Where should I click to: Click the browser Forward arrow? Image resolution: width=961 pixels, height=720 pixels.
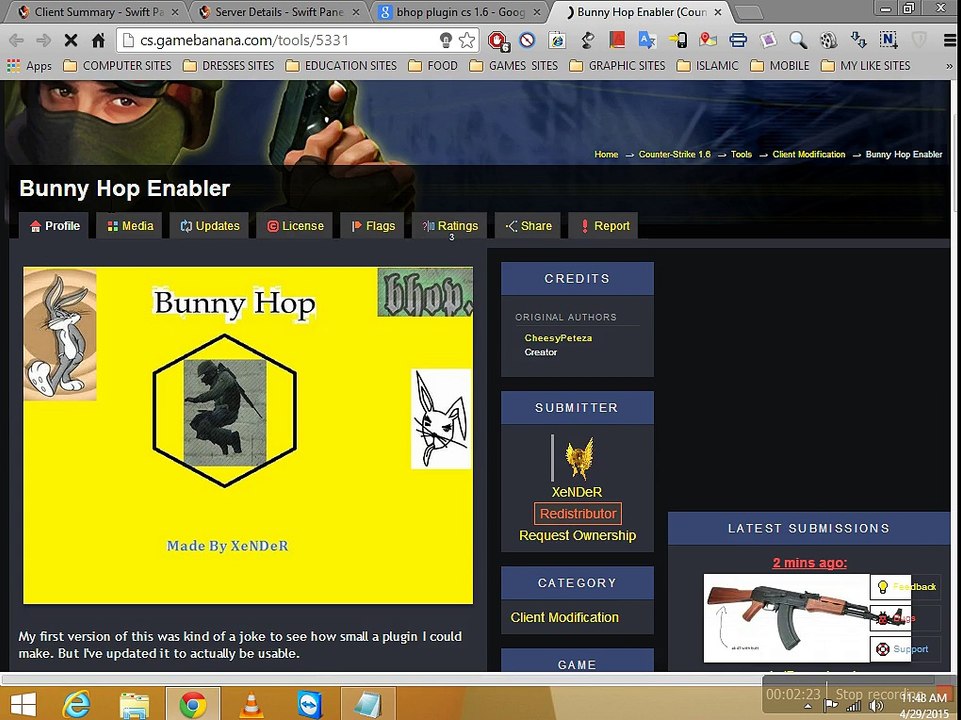44,40
